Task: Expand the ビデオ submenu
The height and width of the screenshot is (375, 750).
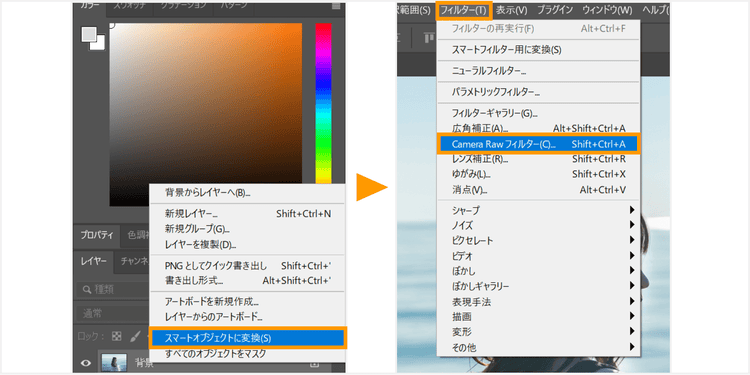Action: pos(538,256)
